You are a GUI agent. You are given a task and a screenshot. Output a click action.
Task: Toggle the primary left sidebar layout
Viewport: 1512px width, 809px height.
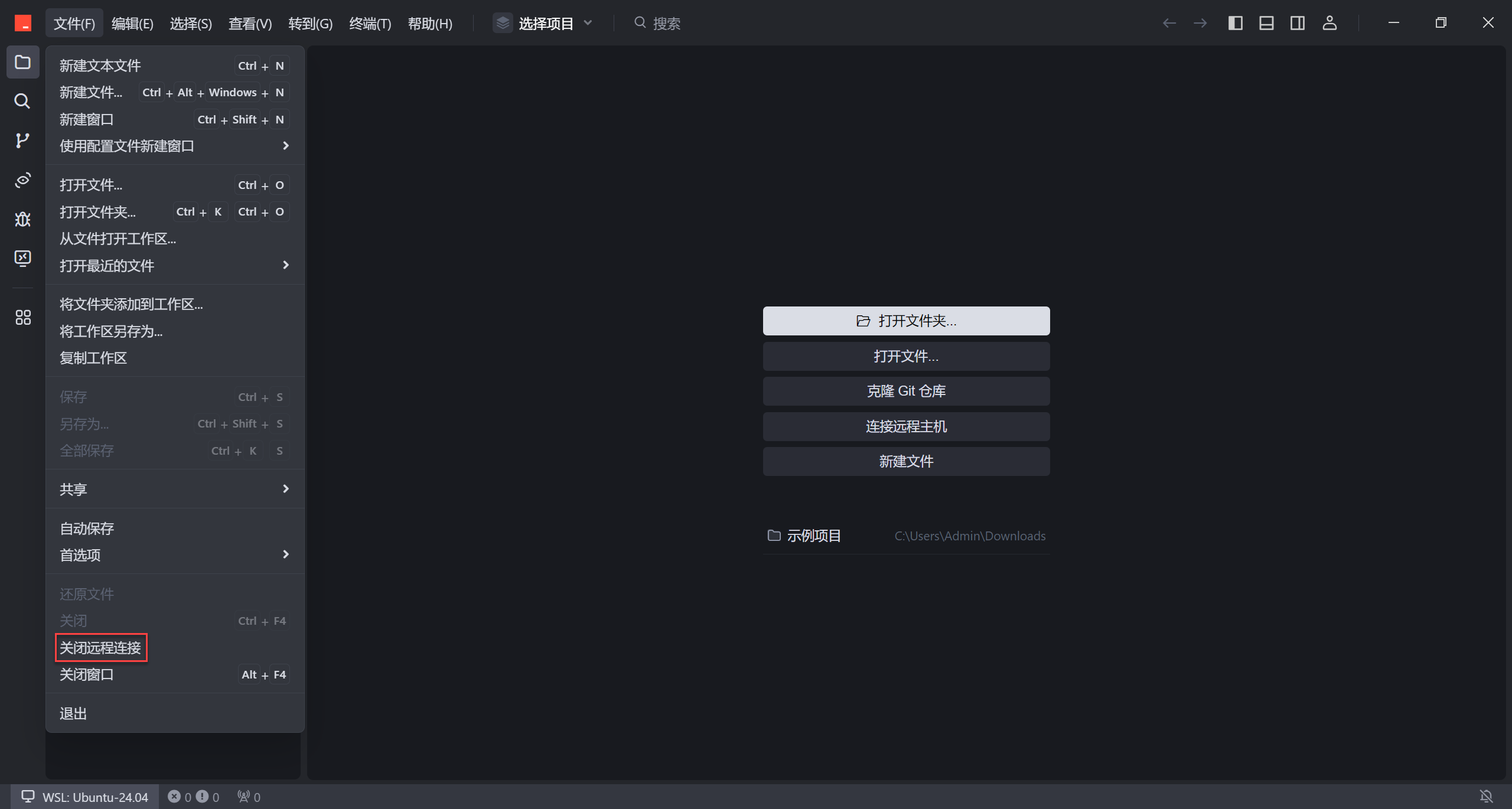tap(1235, 23)
